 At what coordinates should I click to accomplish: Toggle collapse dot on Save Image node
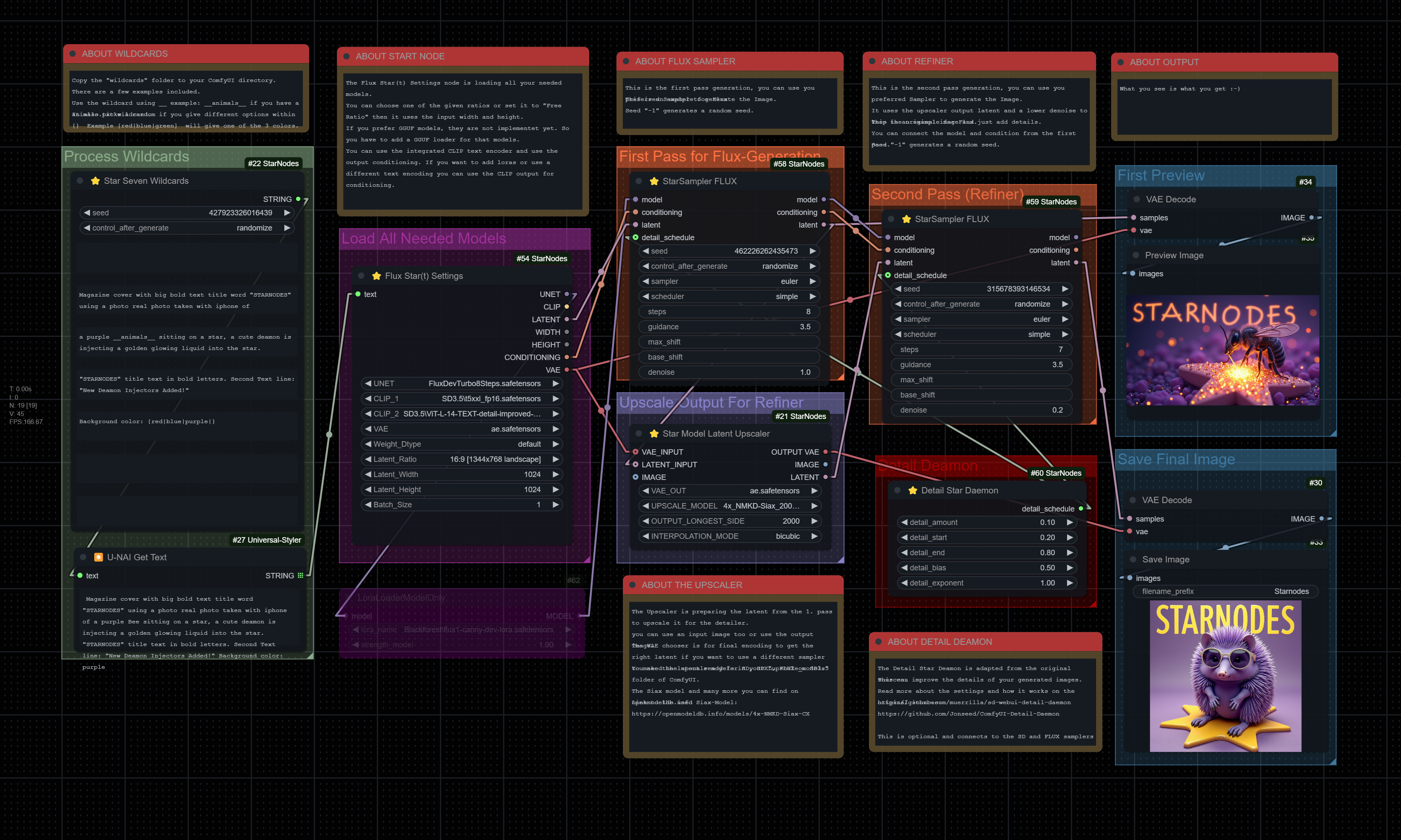(1133, 560)
